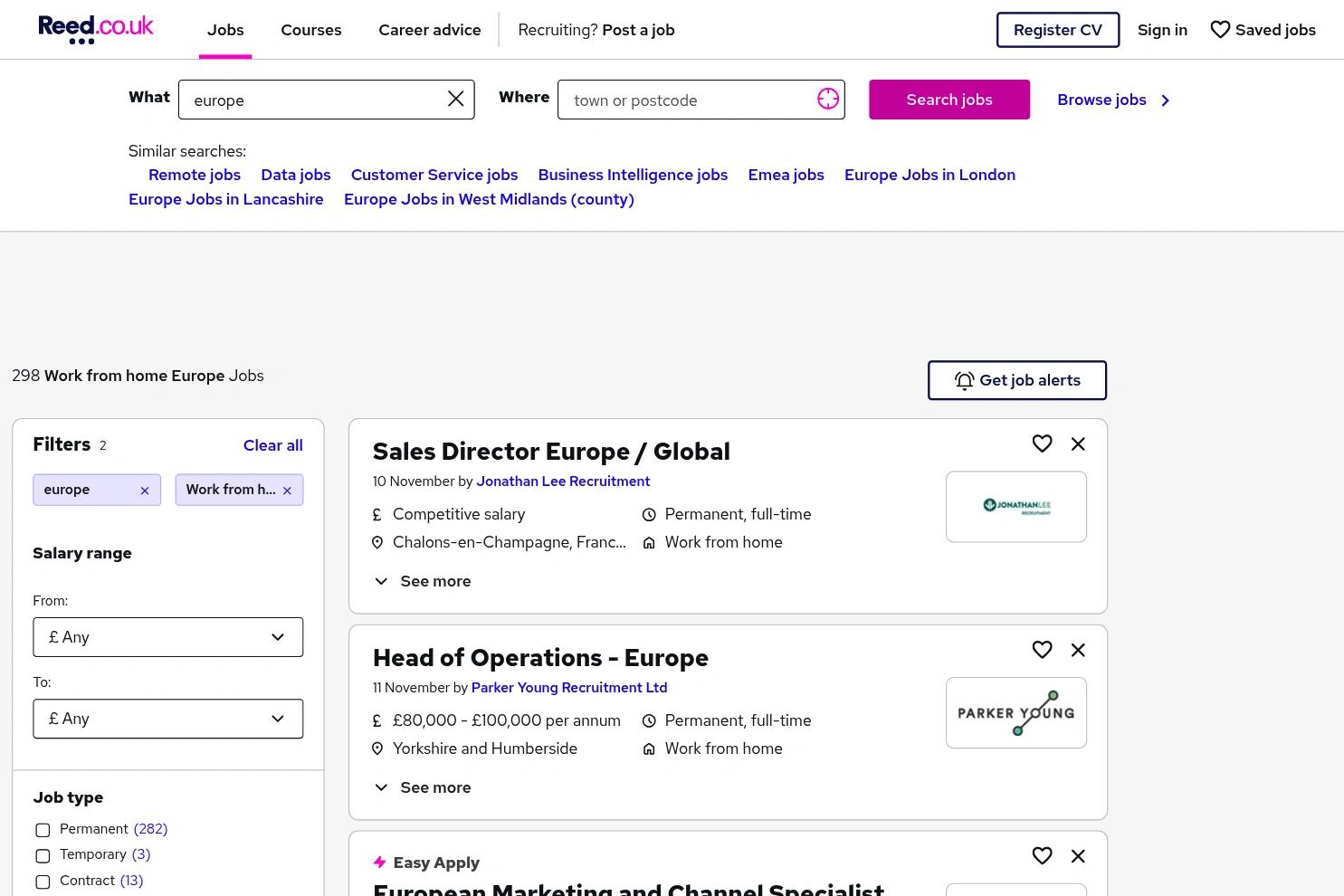
Task: Open the European Marketing and Channel Specialist job title
Action: 628,888
